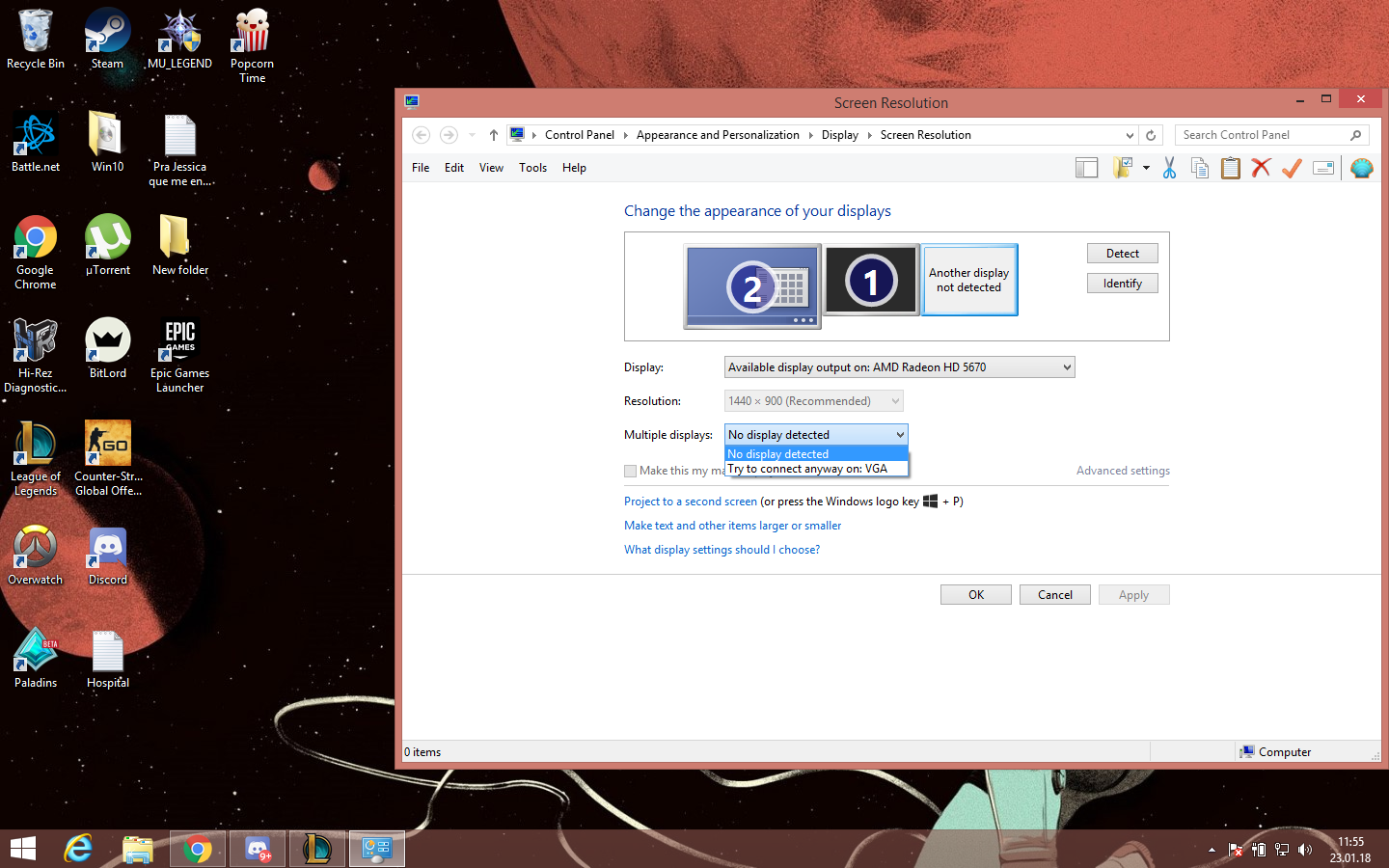Open the View menu
The image size is (1389, 868).
tap(491, 168)
